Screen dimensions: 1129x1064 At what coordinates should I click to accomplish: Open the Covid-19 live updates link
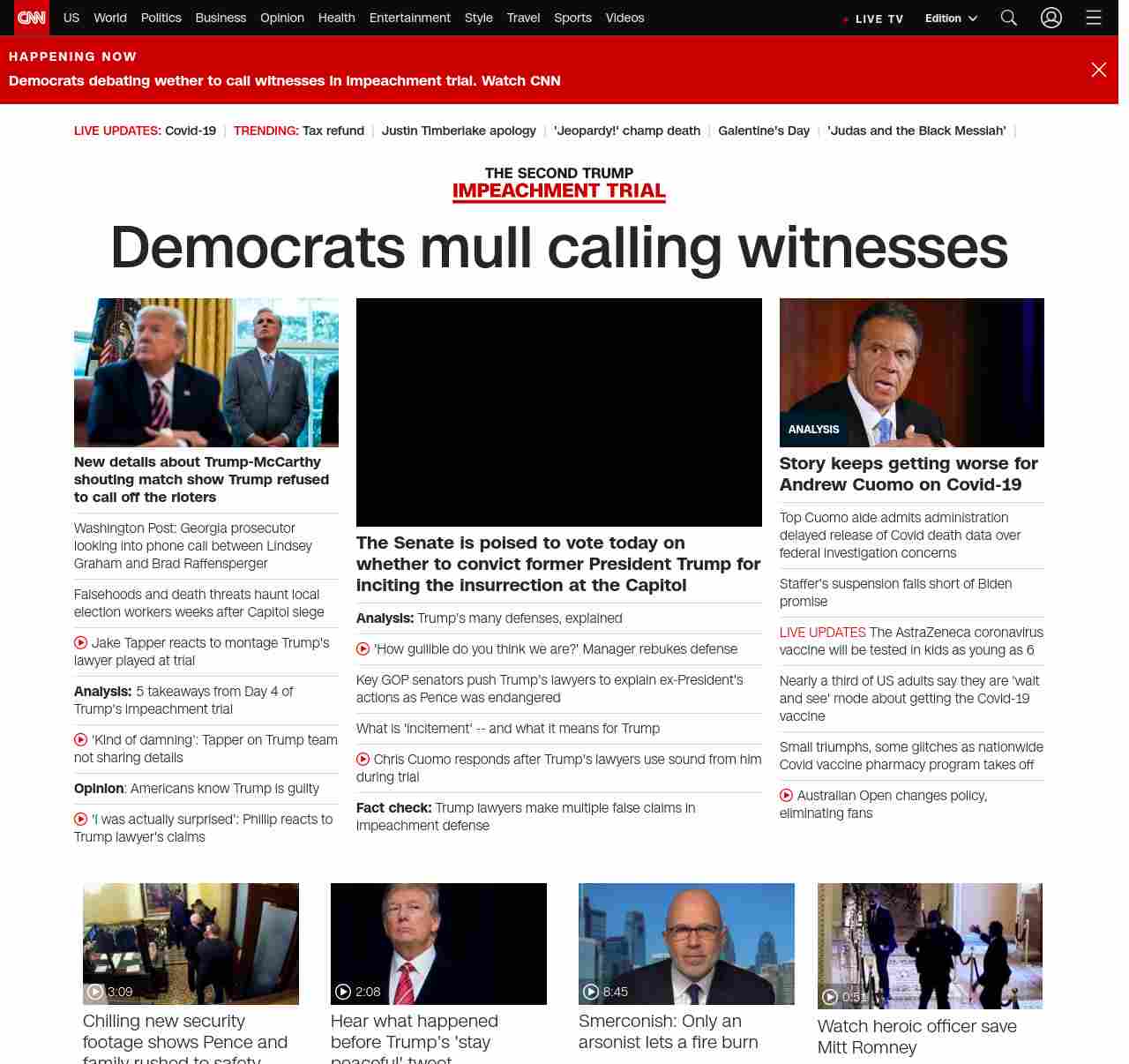190,131
